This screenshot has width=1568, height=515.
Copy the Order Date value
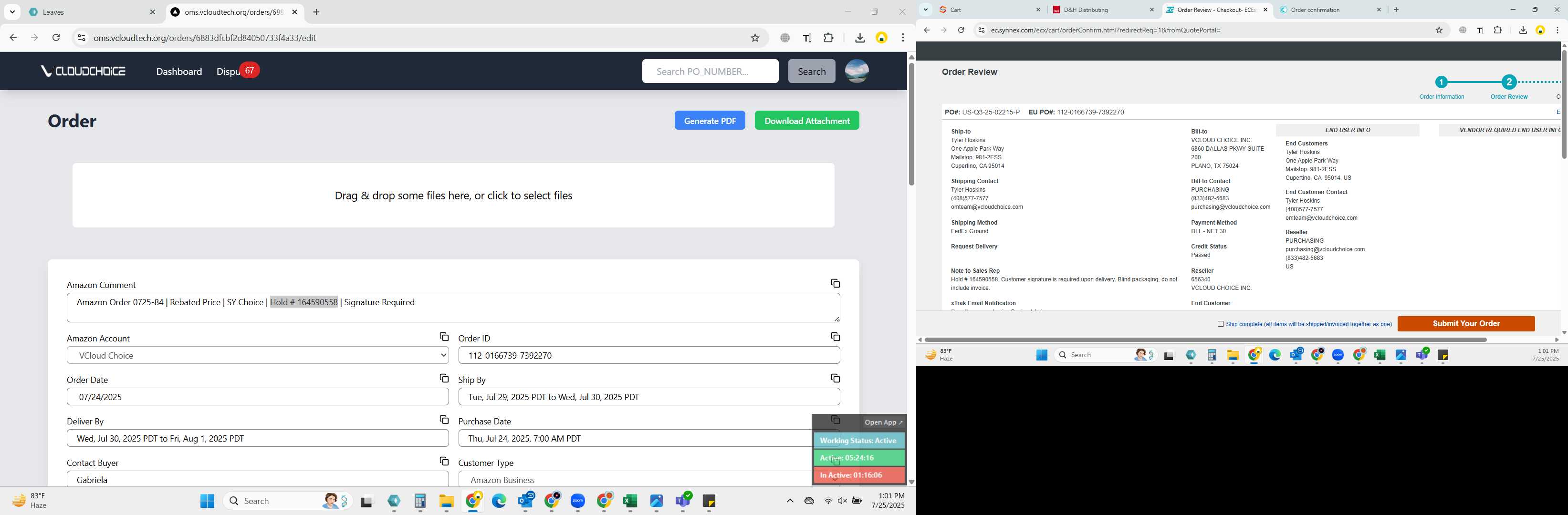click(444, 378)
